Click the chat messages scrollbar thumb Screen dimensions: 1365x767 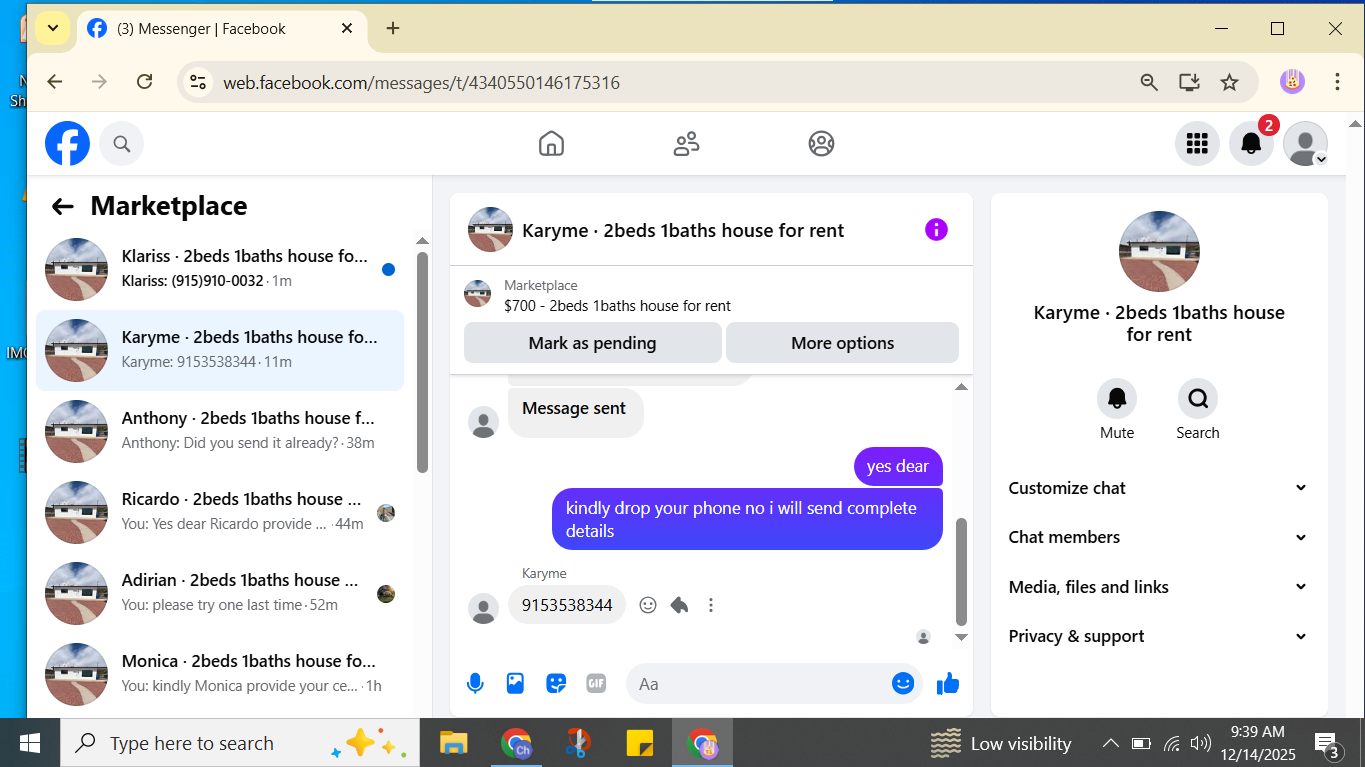pyautogui.click(x=962, y=571)
